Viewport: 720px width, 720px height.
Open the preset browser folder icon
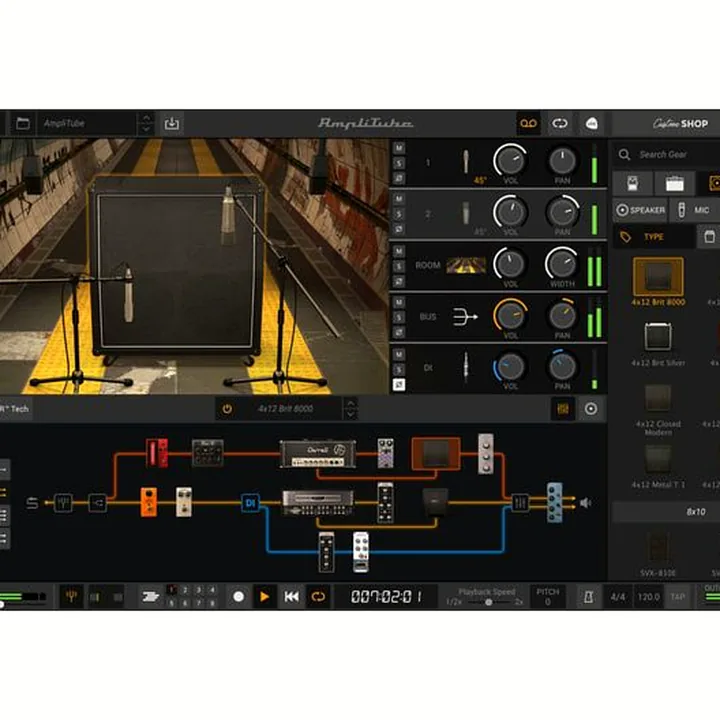point(23,123)
